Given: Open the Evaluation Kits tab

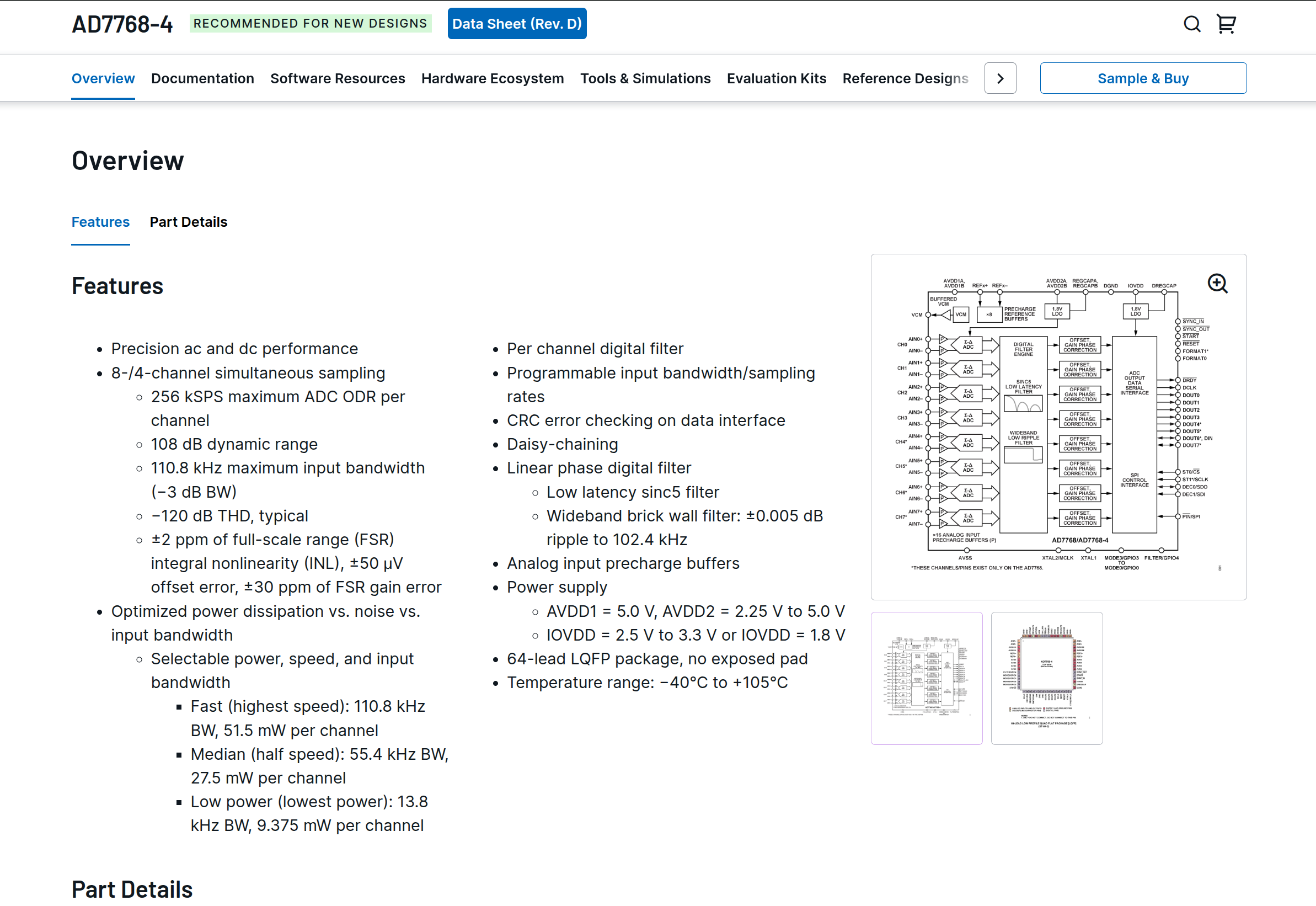Looking at the screenshot, I should point(775,78).
